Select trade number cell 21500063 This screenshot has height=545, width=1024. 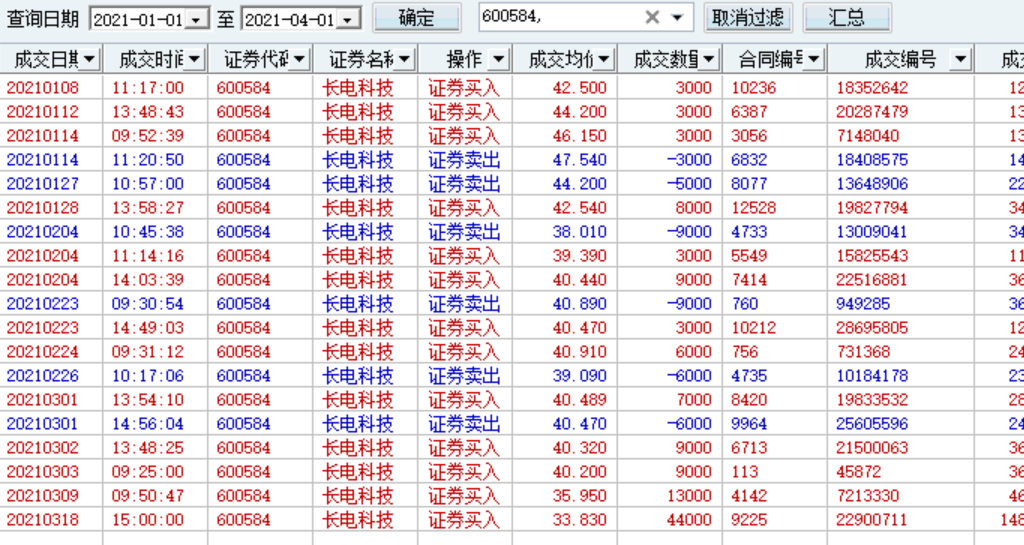pyautogui.click(x=872, y=448)
